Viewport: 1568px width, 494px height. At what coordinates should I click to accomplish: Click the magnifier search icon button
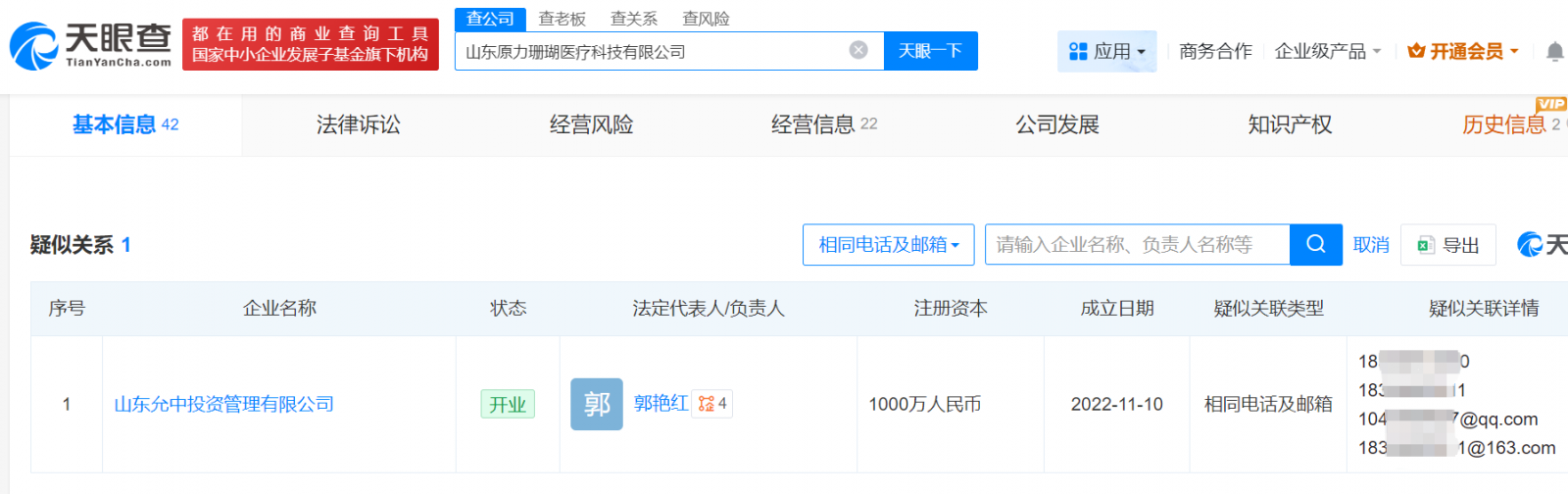pyautogui.click(x=1315, y=244)
